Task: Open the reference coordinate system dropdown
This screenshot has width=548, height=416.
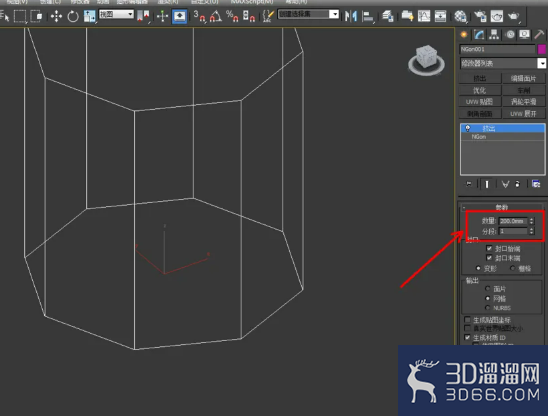Action: 116,14
